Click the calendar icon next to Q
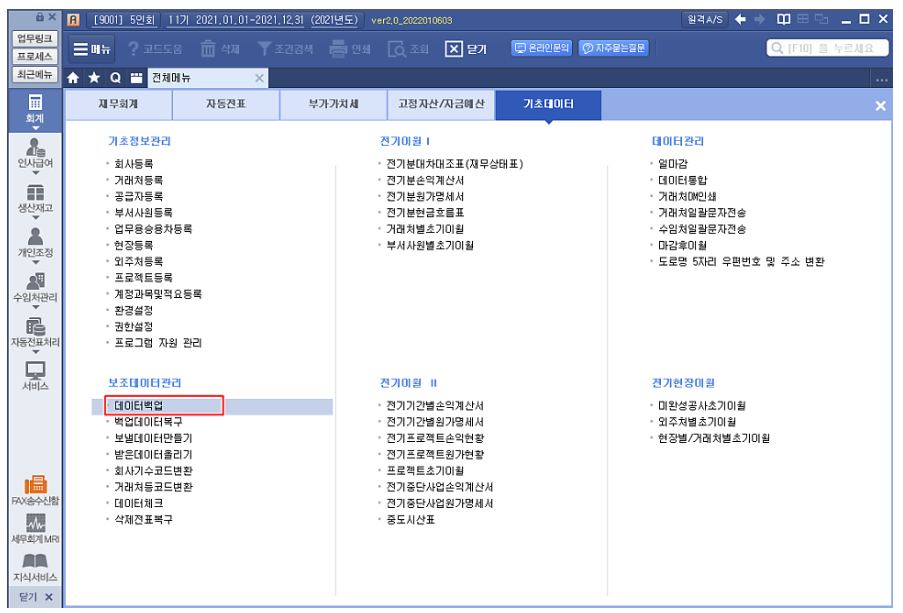 pyautogui.click(x=136, y=78)
